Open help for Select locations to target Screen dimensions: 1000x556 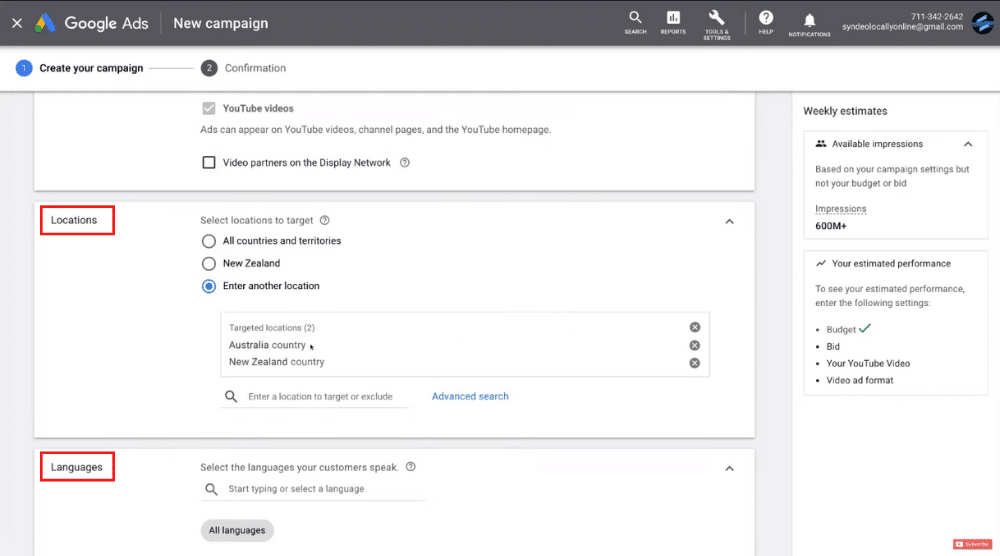point(325,220)
